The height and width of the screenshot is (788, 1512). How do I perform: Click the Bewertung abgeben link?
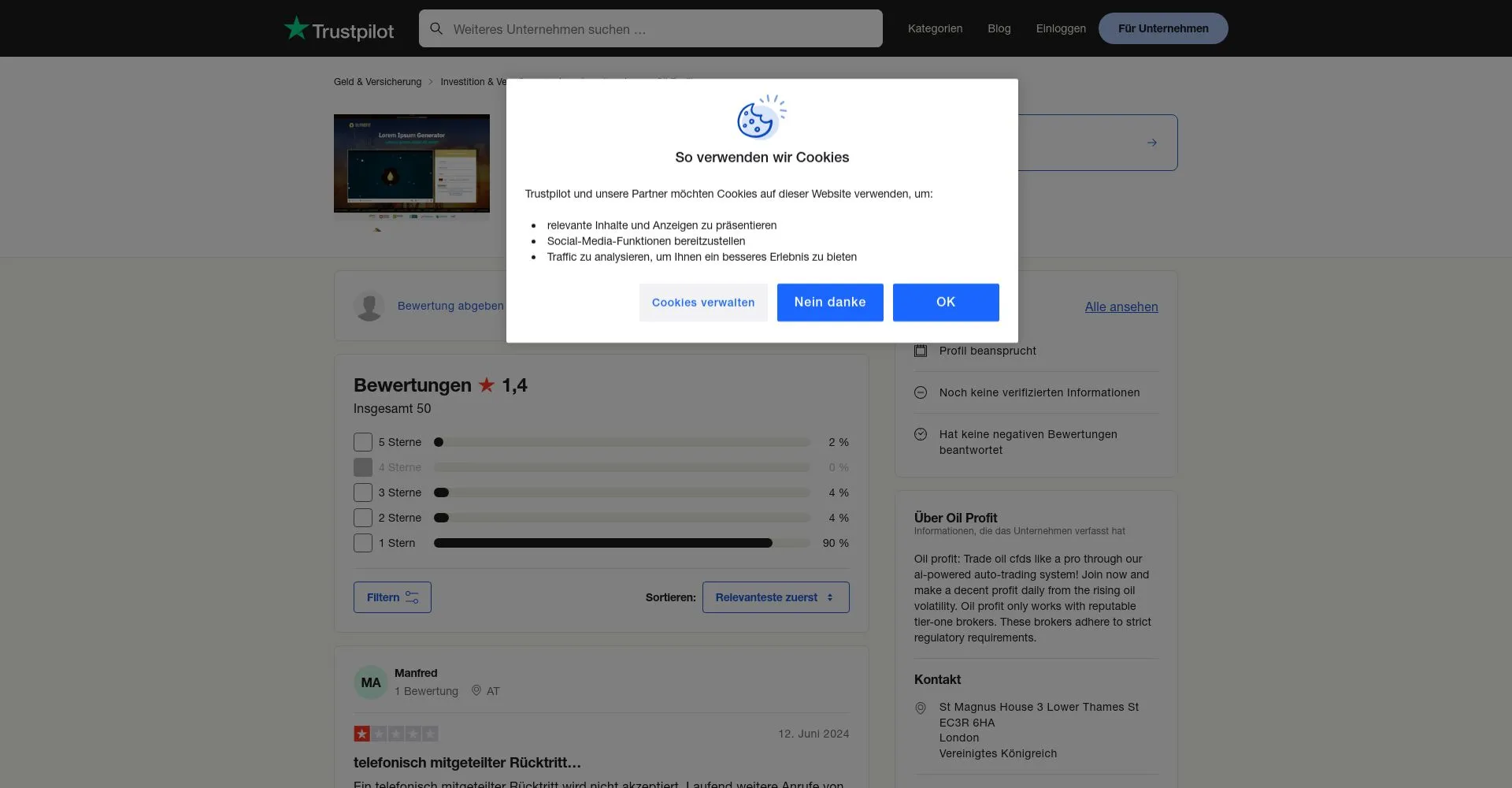click(450, 306)
